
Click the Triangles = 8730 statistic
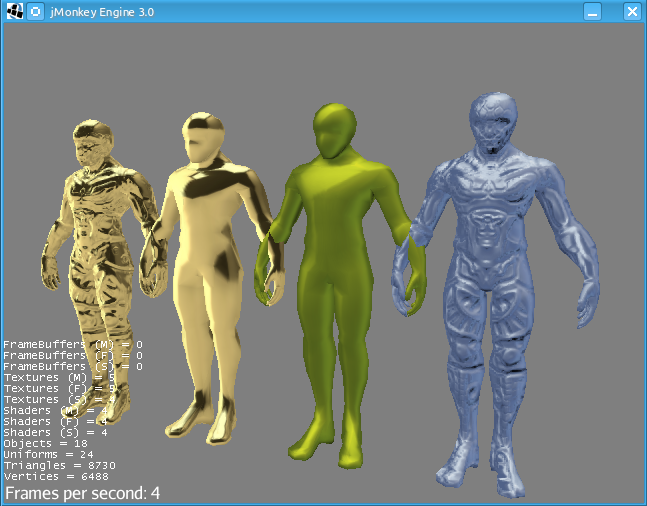click(x=59, y=466)
